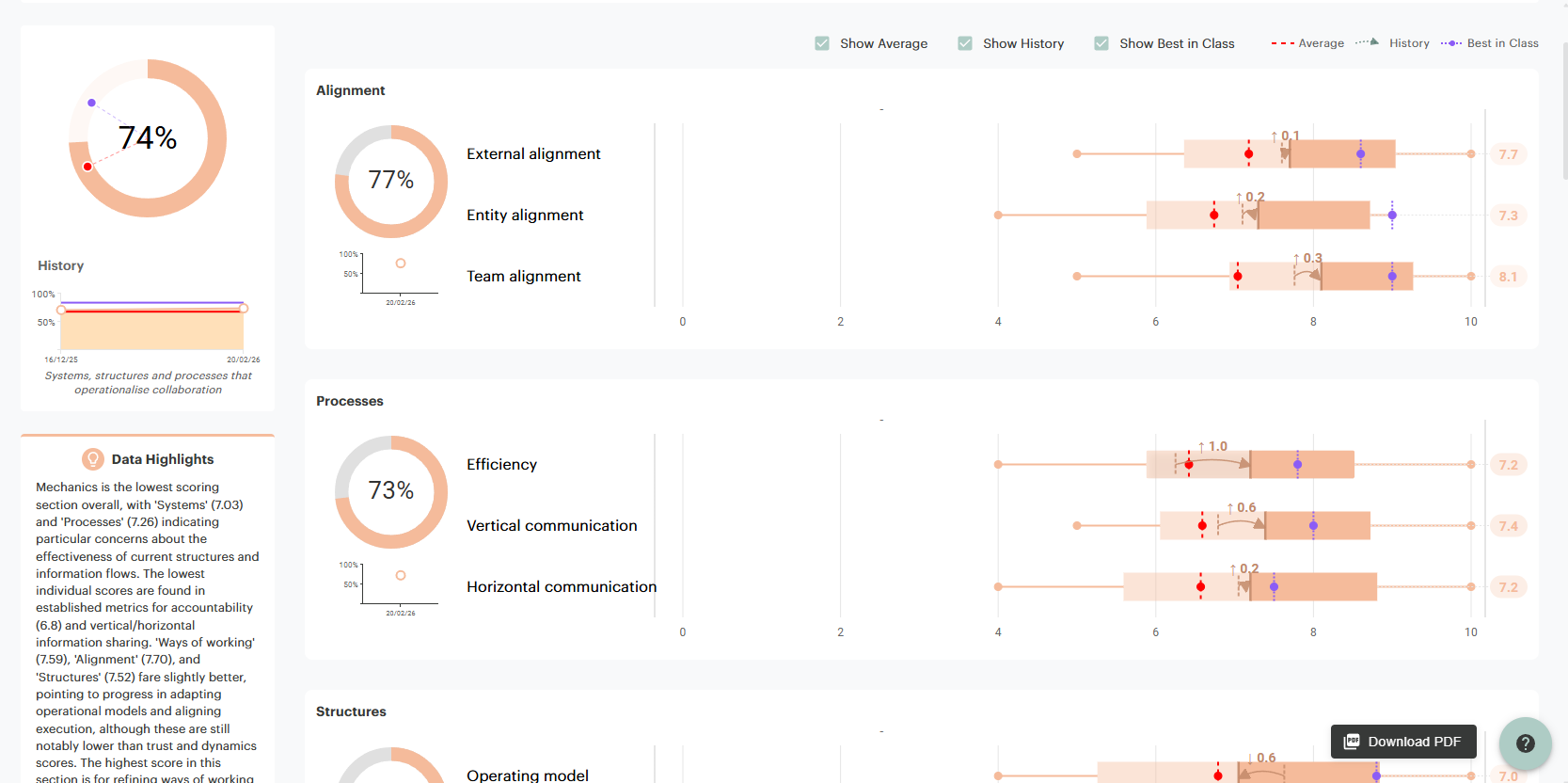Viewport: 1568px width, 783px height.
Task: Click the 'History' heading in the left panel
Action: (61, 265)
